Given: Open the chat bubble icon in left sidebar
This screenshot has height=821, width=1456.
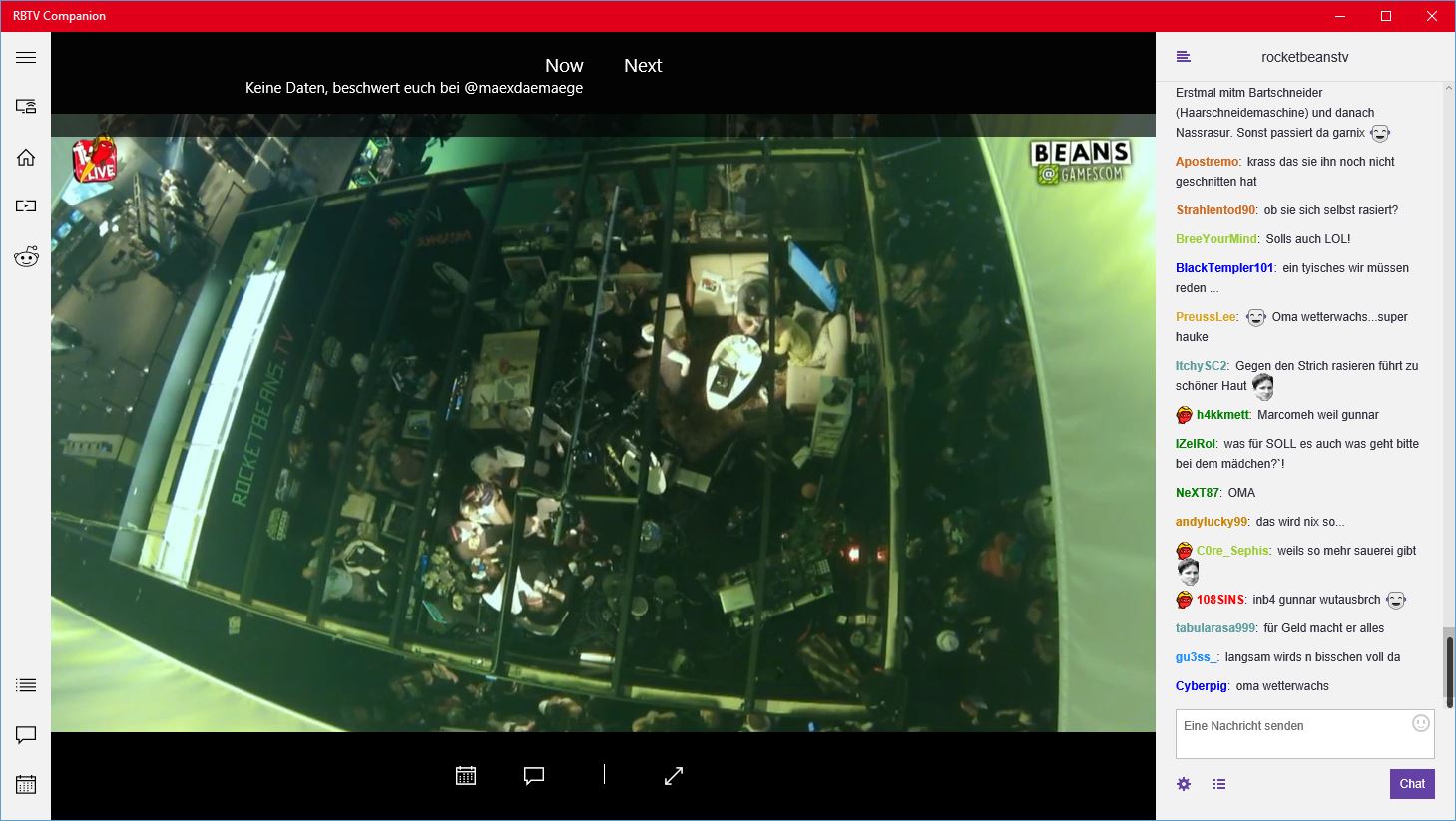Looking at the screenshot, I should [26, 735].
